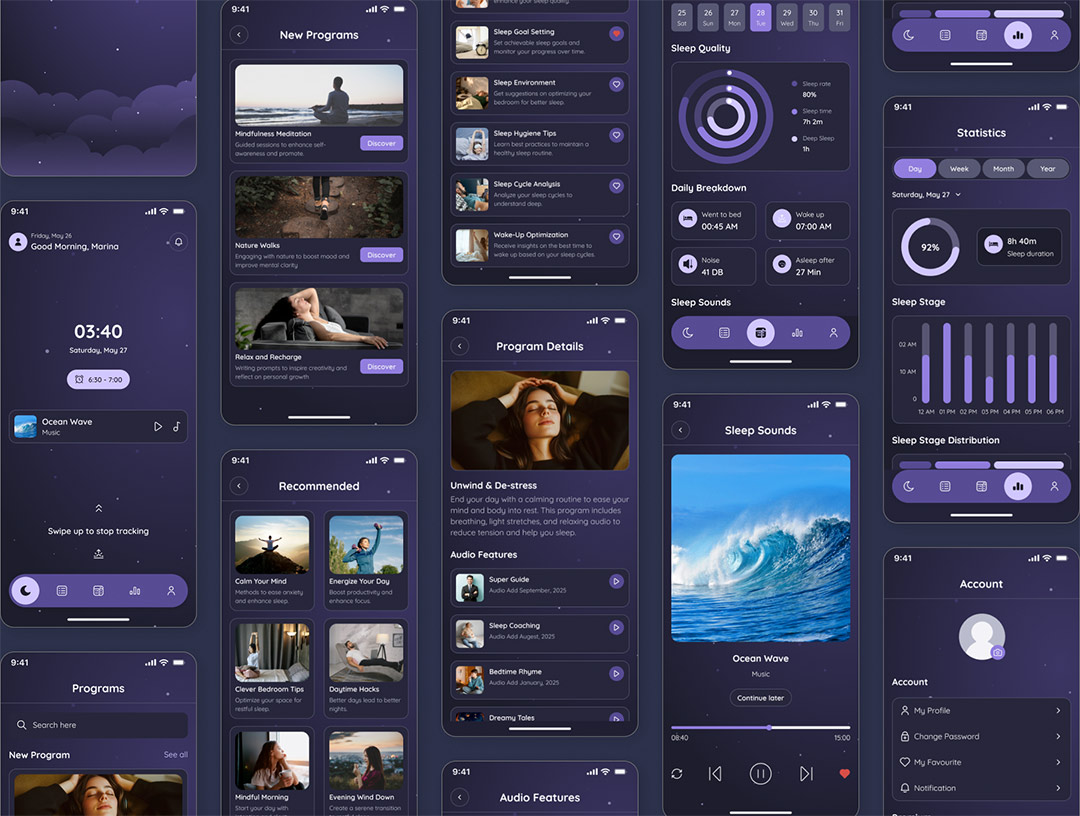Go back from the Program Details screen
This screenshot has height=816, width=1080.
pyautogui.click(x=460, y=346)
